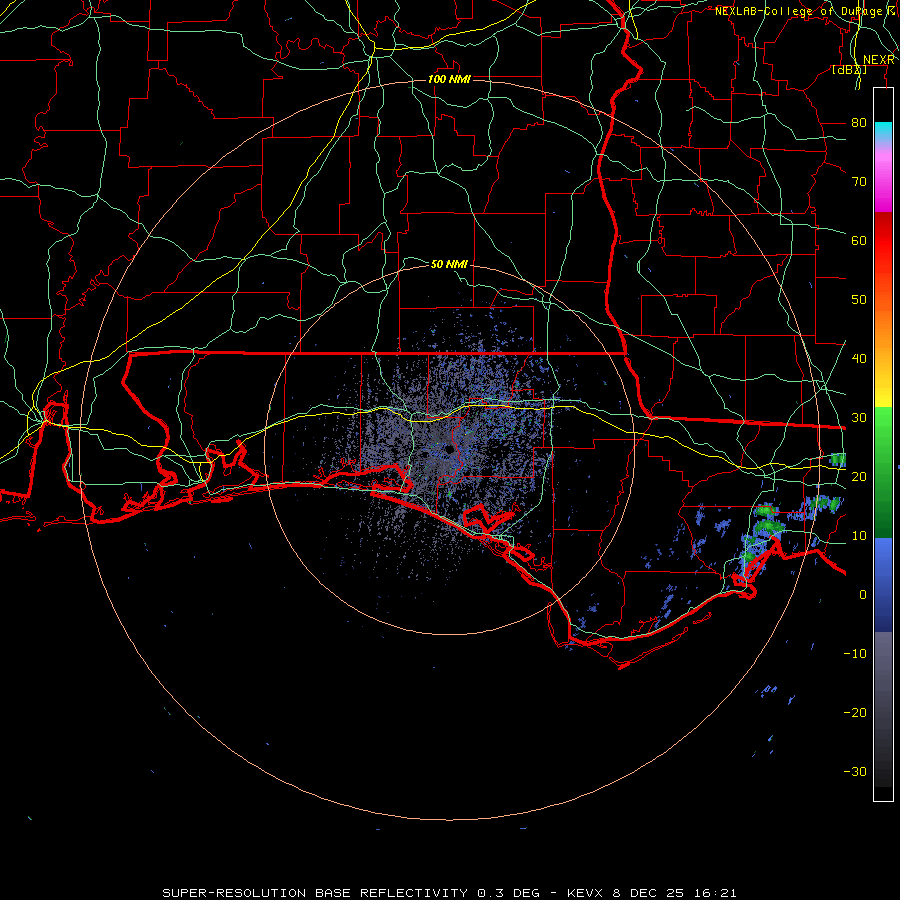This screenshot has height=900, width=900.
Task: Click the 60 value on reflectivity scale
Action: 859,240
